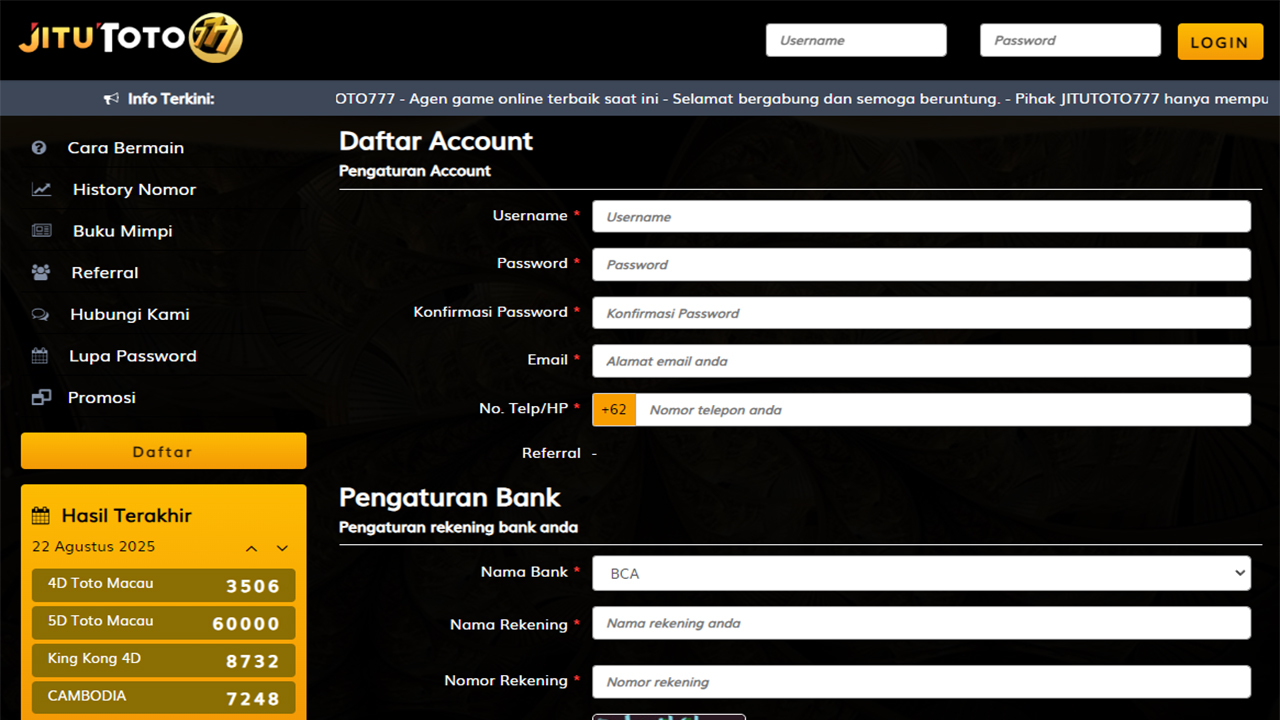Select the 4D Toto Macau result row
This screenshot has width=1280, height=720.
(x=163, y=585)
